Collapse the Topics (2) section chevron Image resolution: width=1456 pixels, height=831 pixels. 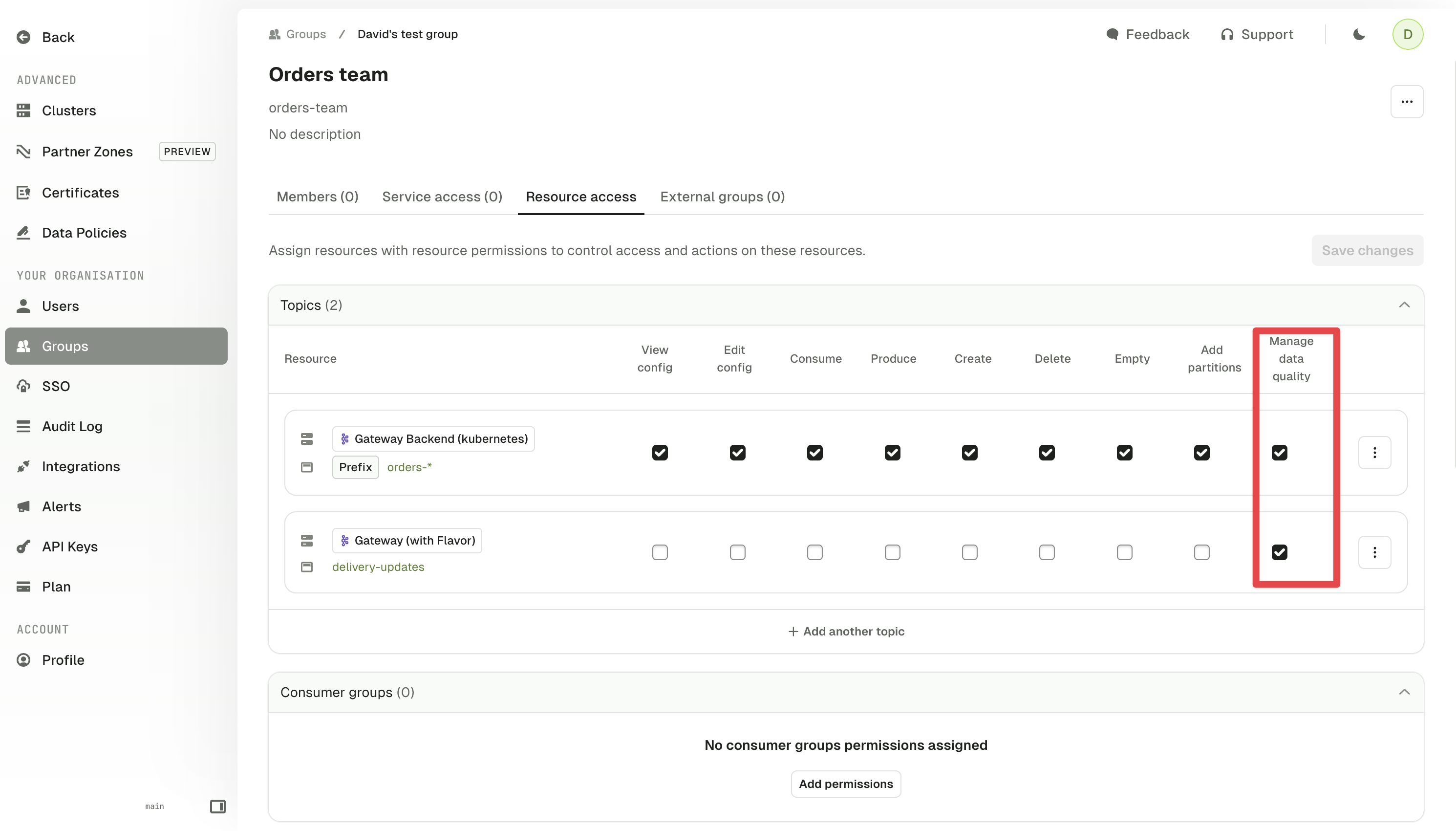click(x=1404, y=305)
